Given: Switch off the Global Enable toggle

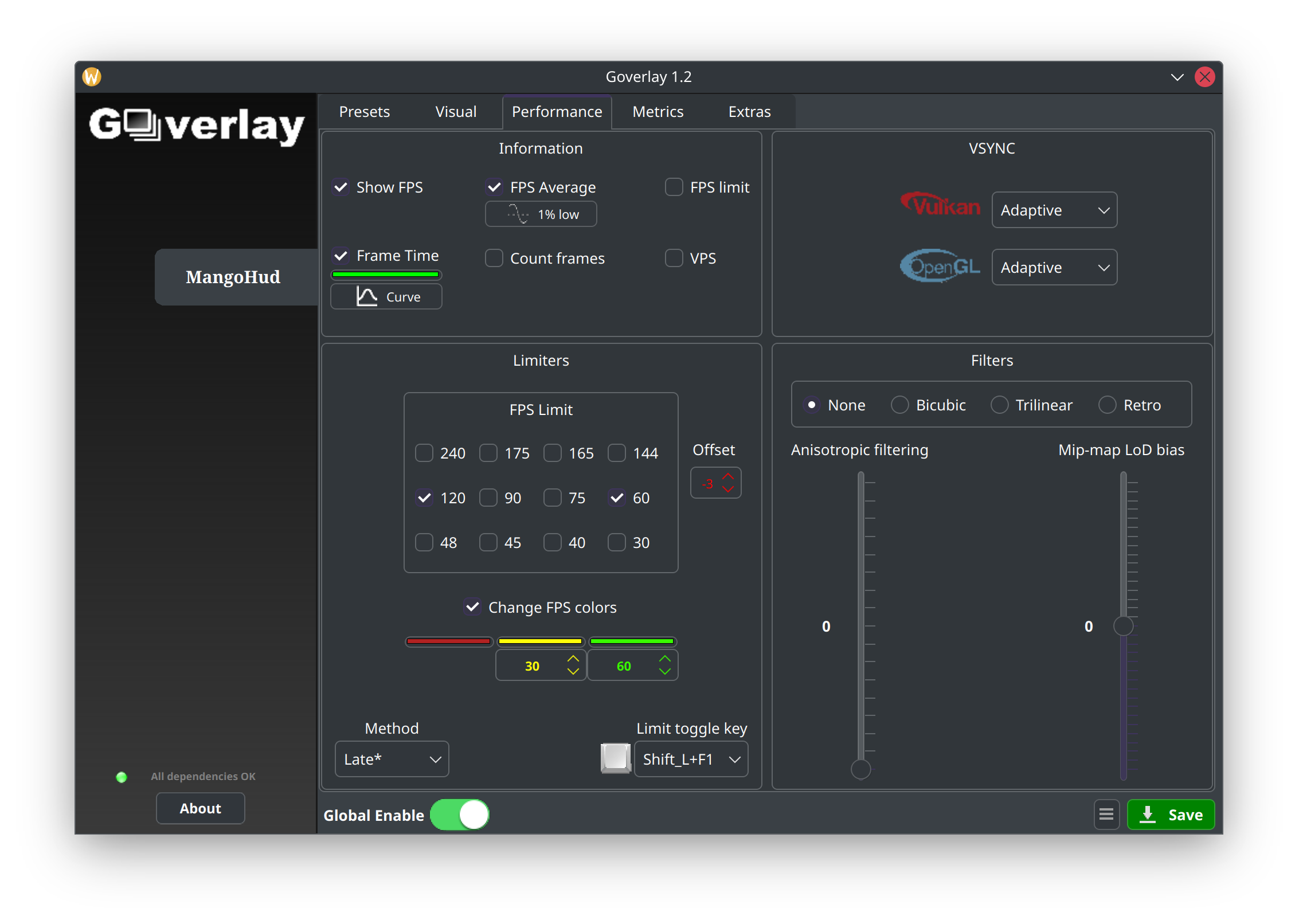Looking at the screenshot, I should pos(459,815).
